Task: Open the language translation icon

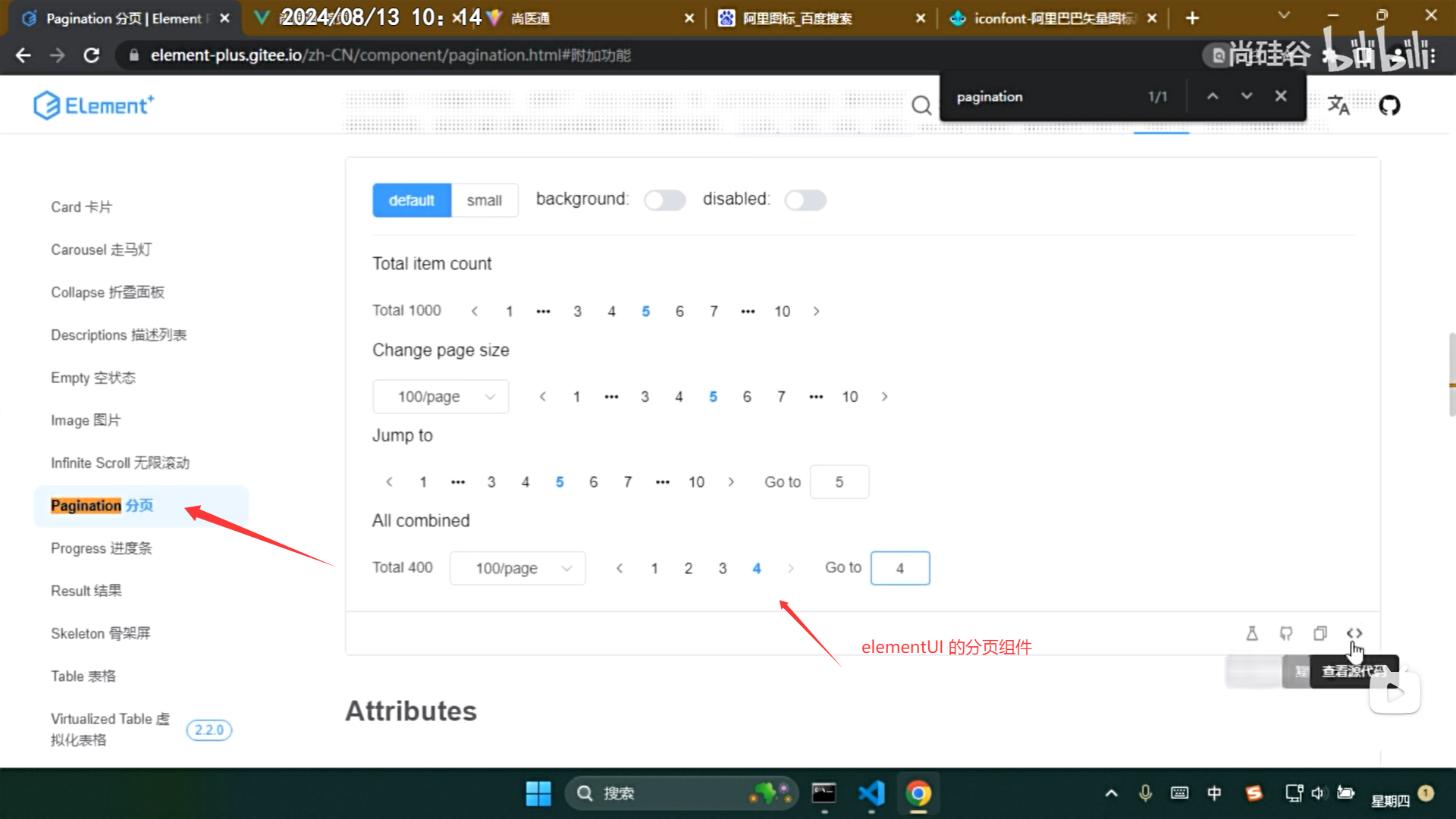Action: pyautogui.click(x=1338, y=105)
